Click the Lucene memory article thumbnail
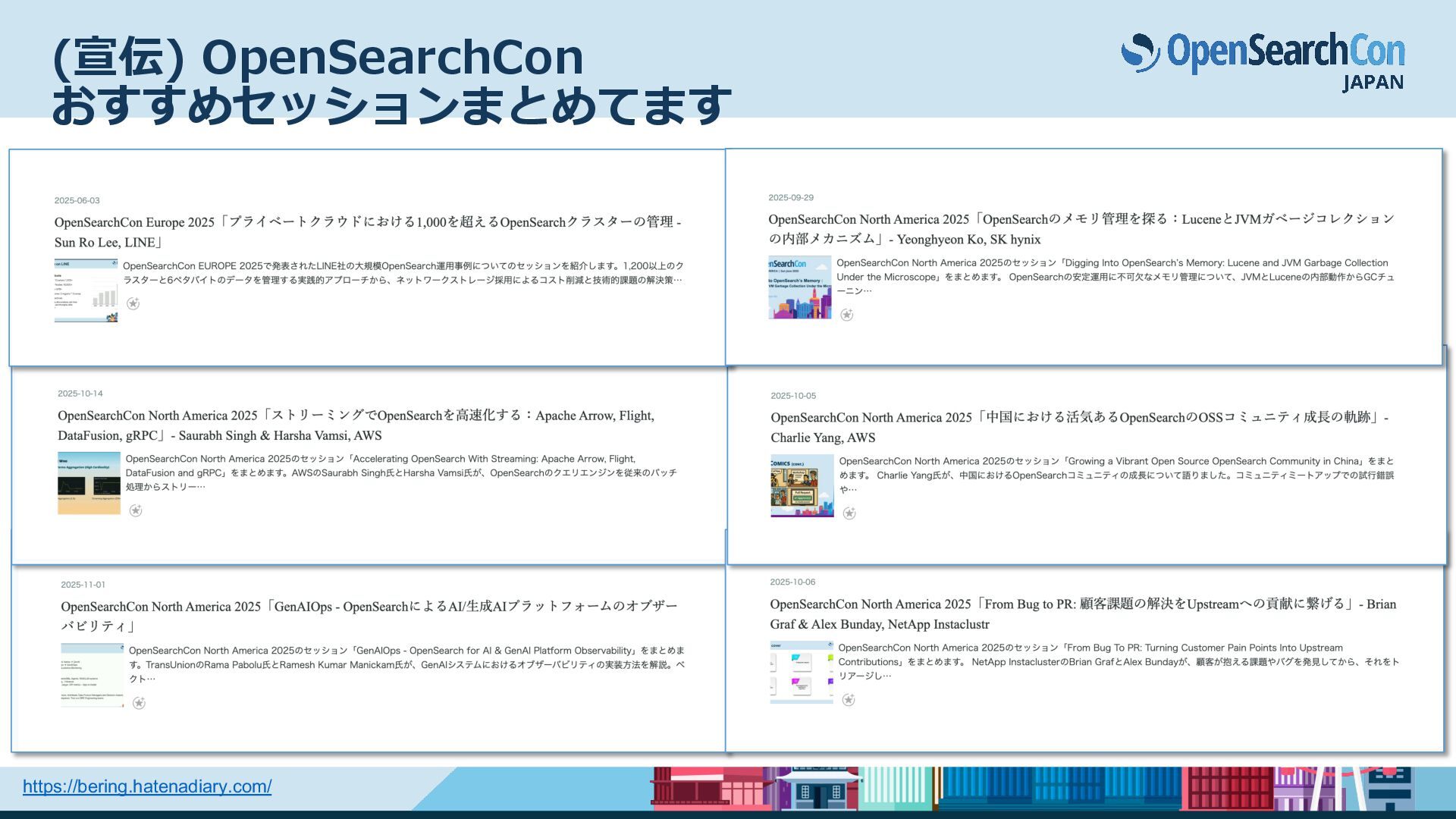Screen dimensions: 1456x819 799,287
